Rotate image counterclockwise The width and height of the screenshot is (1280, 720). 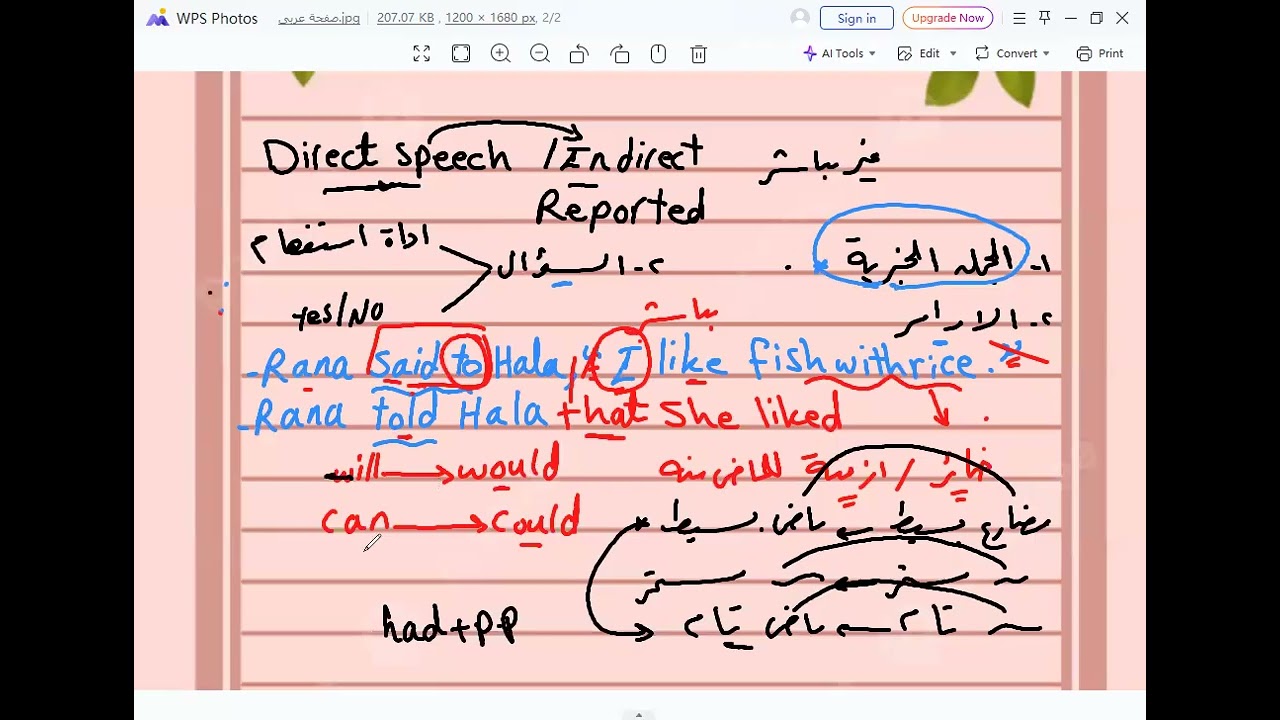[x=579, y=54]
